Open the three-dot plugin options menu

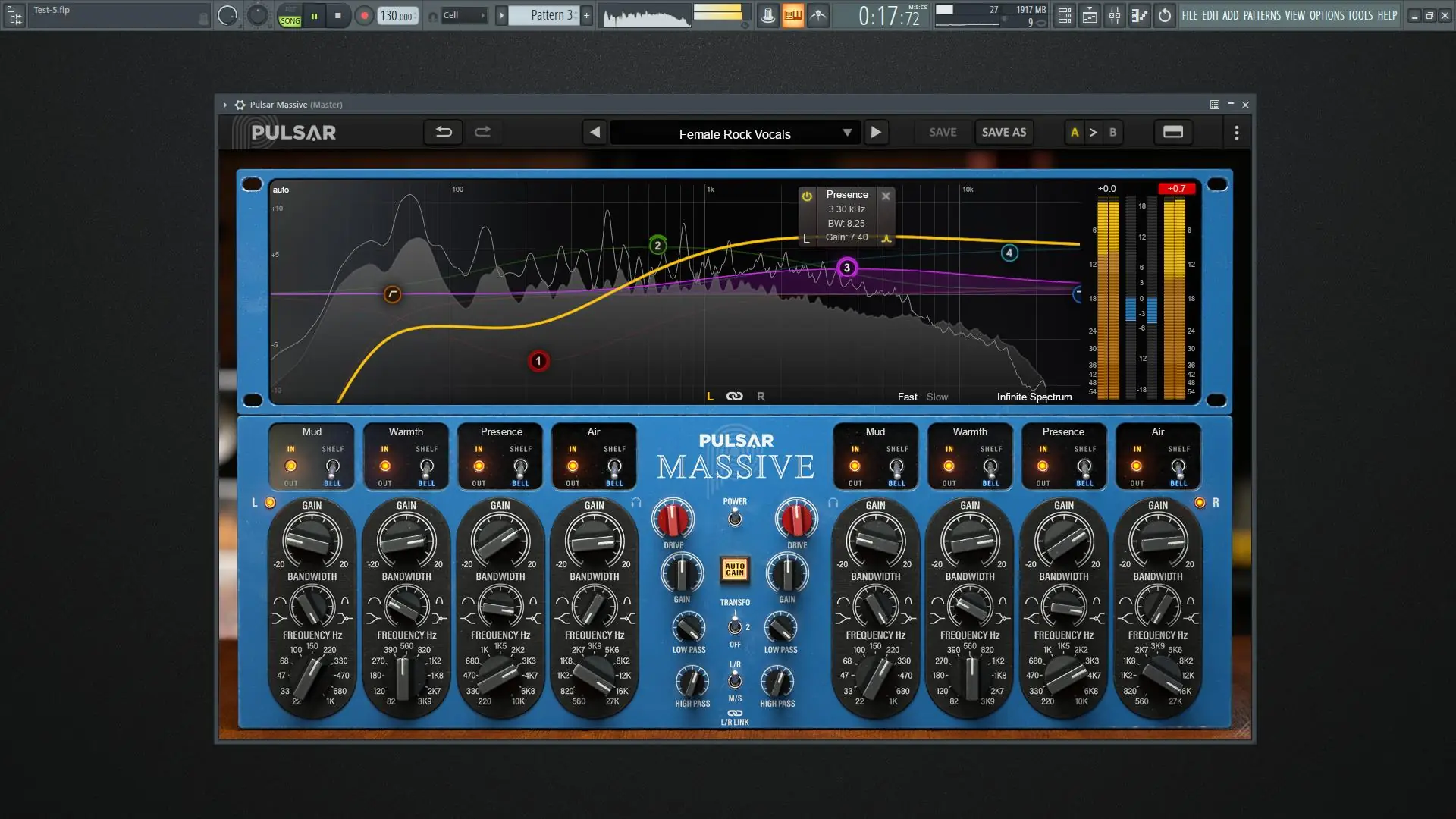click(1237, 133)
